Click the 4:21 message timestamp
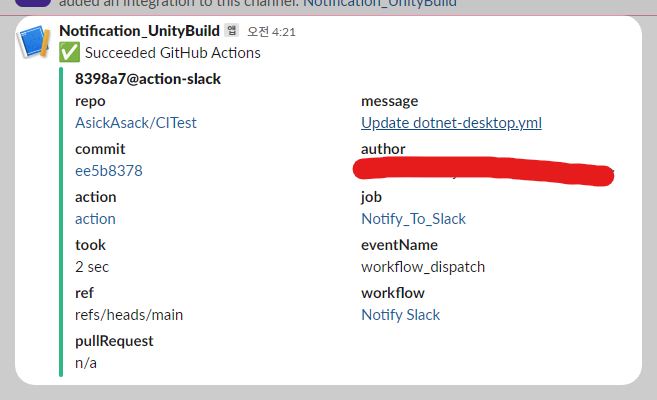Viewport: 657px width, 400px height. coord(271,32)
